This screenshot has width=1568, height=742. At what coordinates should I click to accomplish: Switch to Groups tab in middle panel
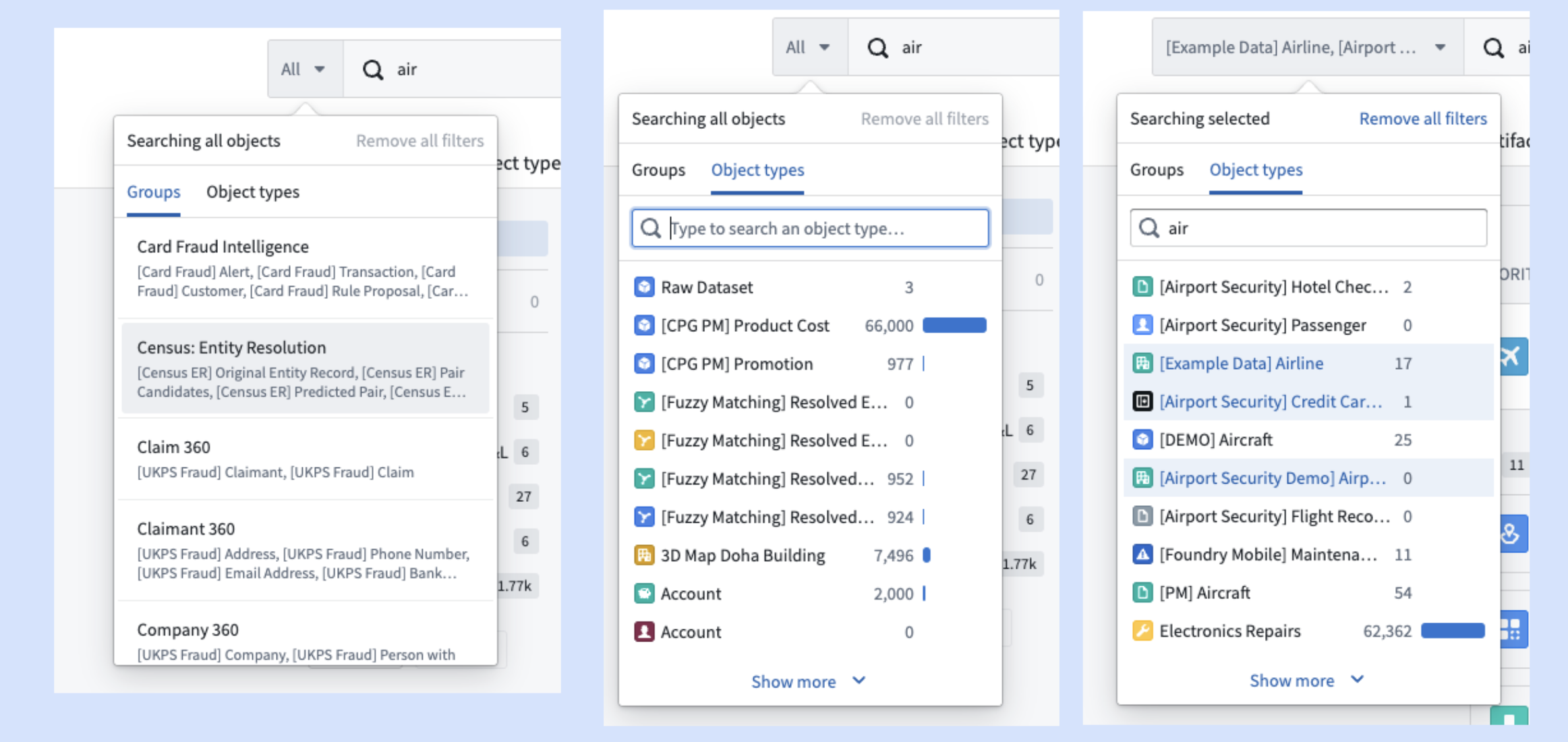[658, 170]
